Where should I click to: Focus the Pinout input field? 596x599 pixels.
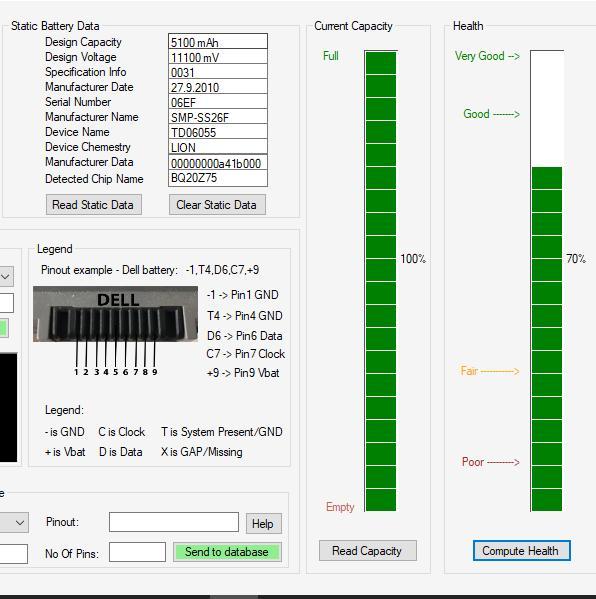(x=174, y=522)
